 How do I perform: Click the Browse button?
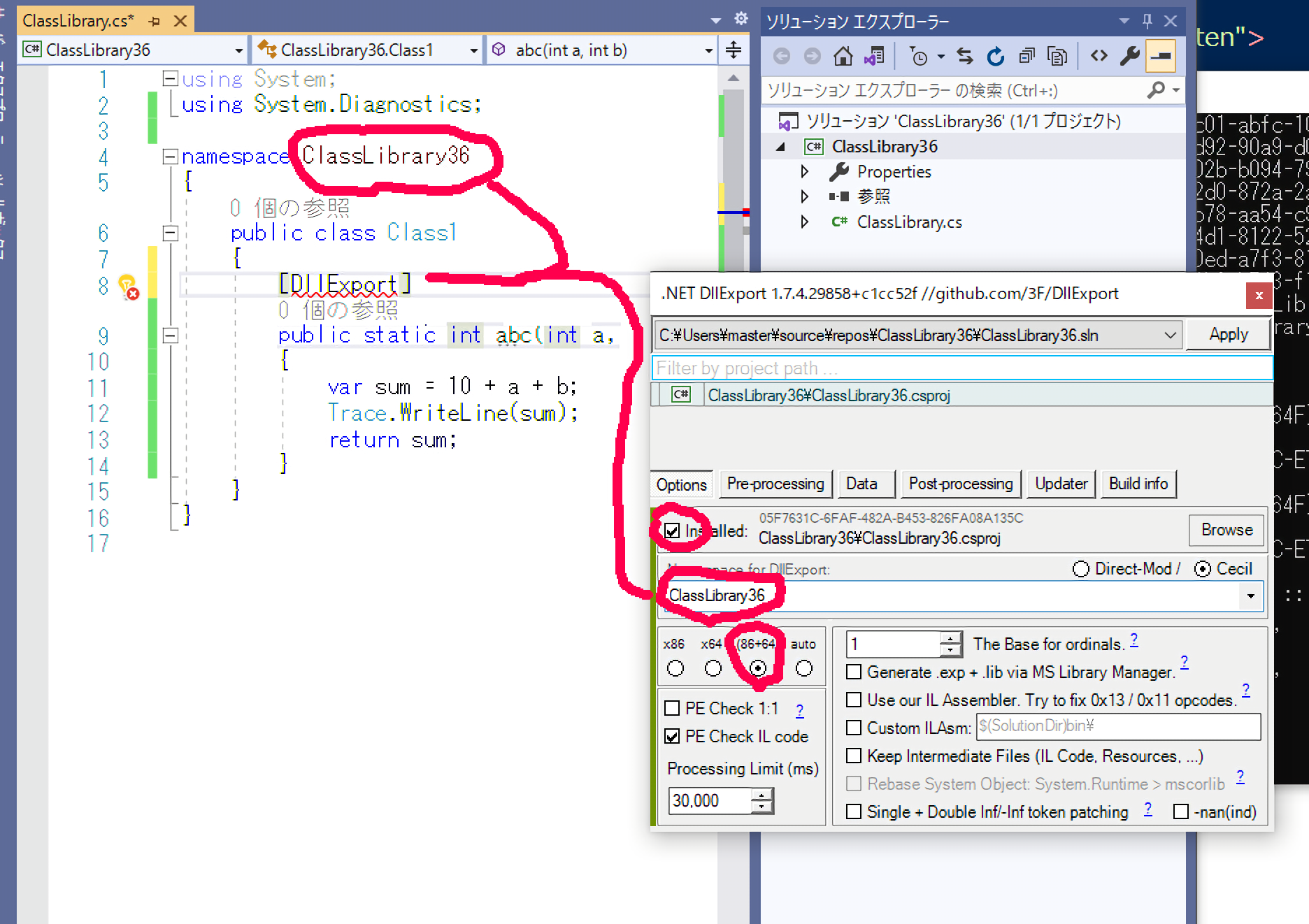[1226, 530]
